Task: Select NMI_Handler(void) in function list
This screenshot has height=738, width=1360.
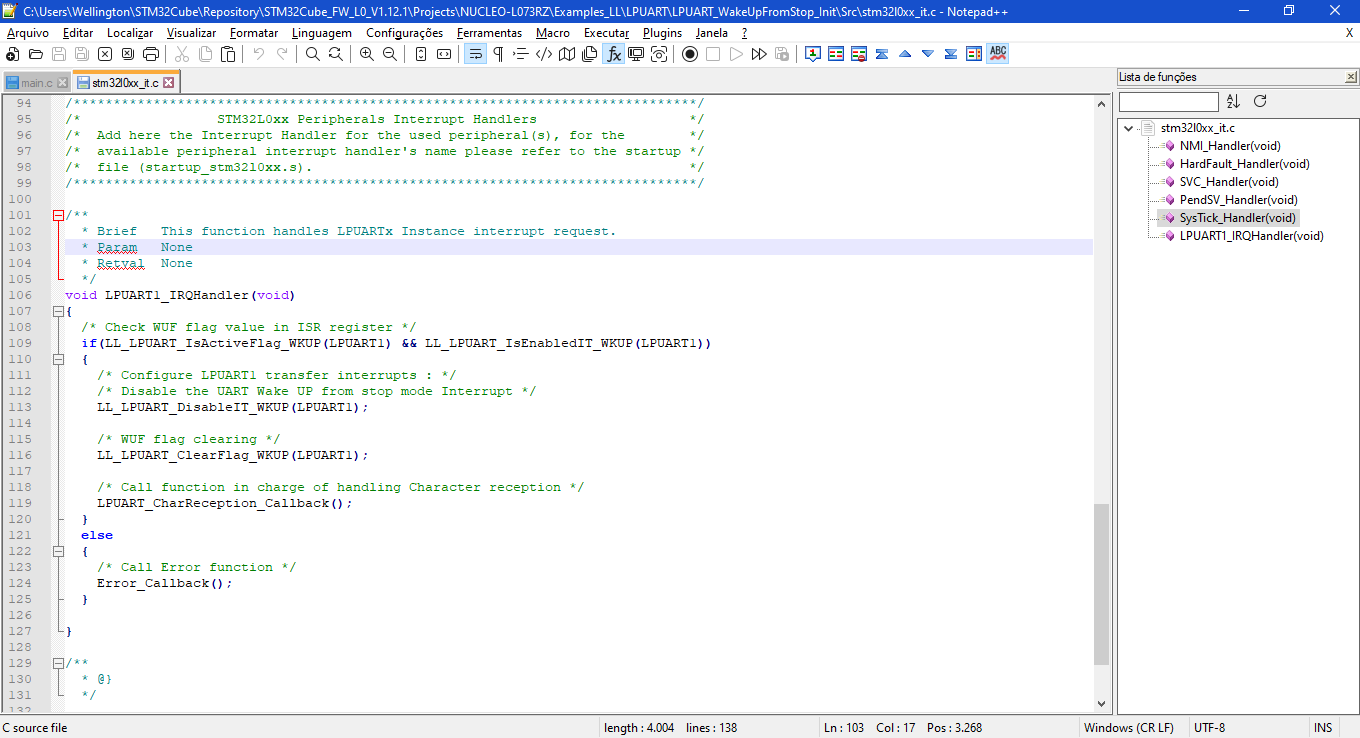Action: 1229,146
